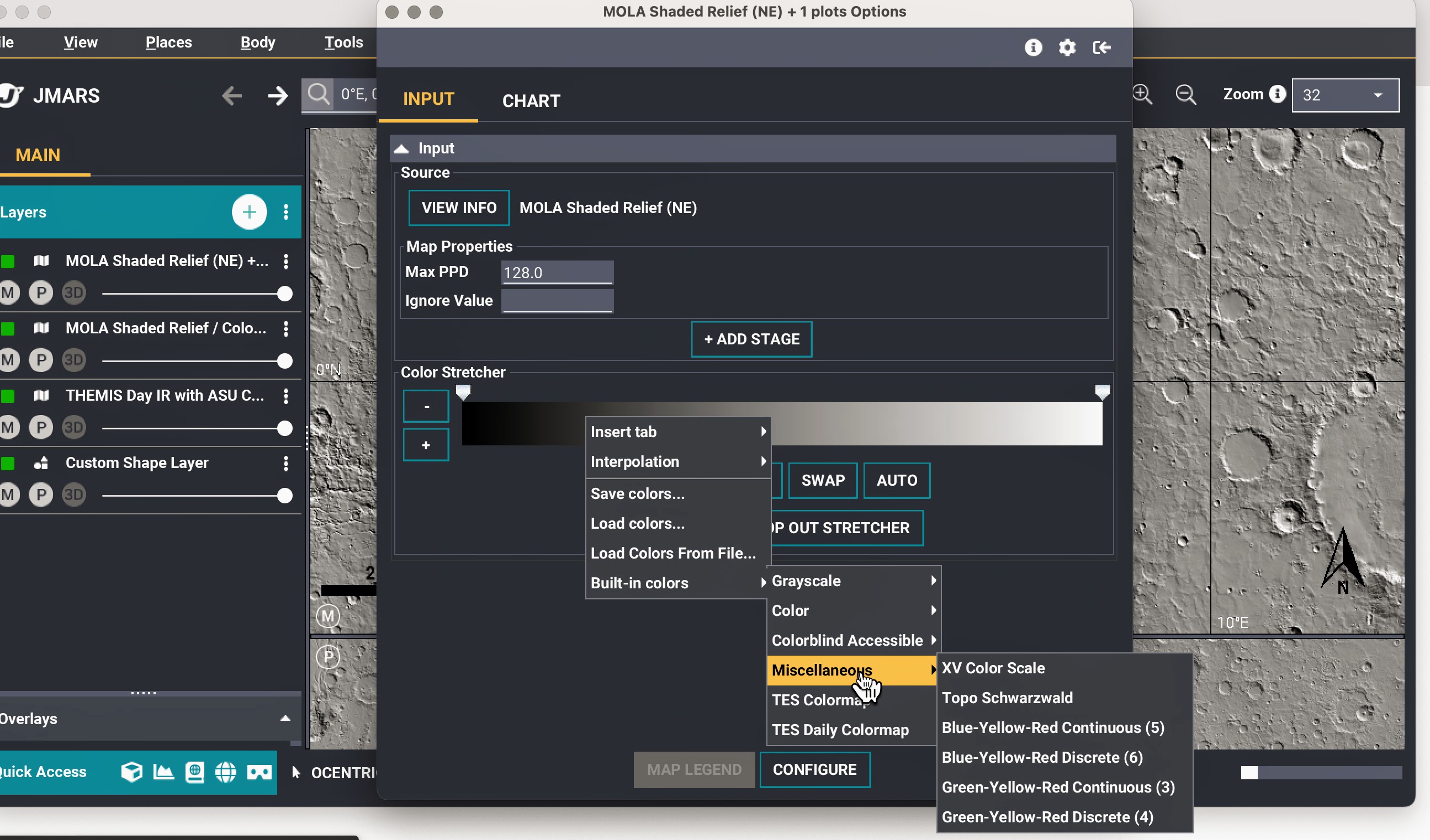1430x840 pixels.
Task: Toggle M view for MOLA Shaded Relief (NE) layer
Action: coord(8,293)
